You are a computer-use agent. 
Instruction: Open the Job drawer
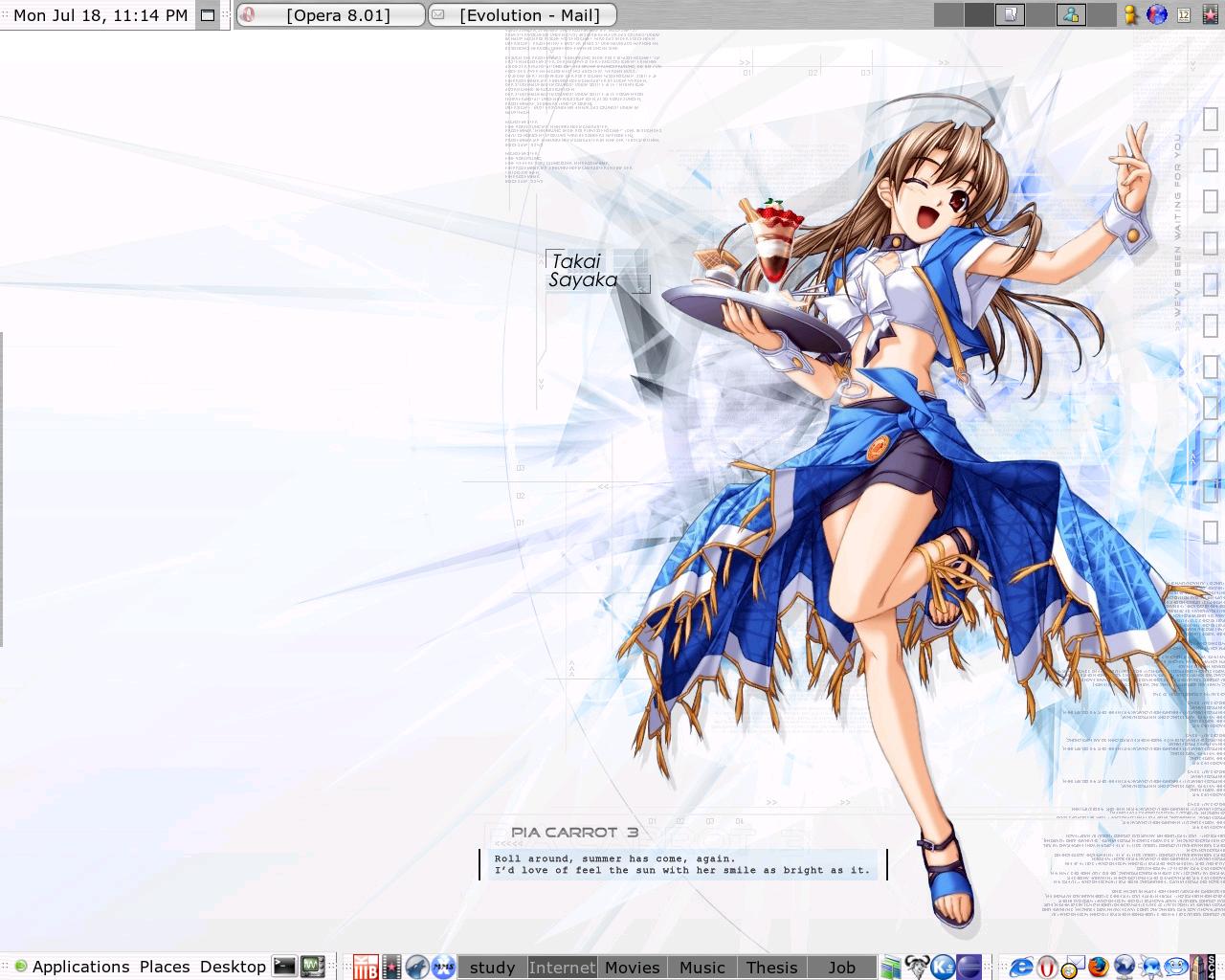(842, 968)
